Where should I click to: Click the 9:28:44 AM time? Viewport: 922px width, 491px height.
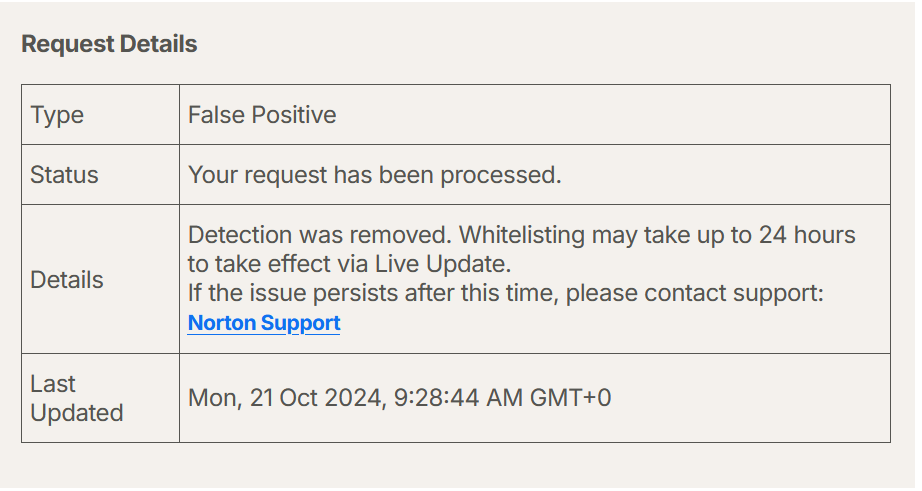pyautogui.click(x=456, y=398)
